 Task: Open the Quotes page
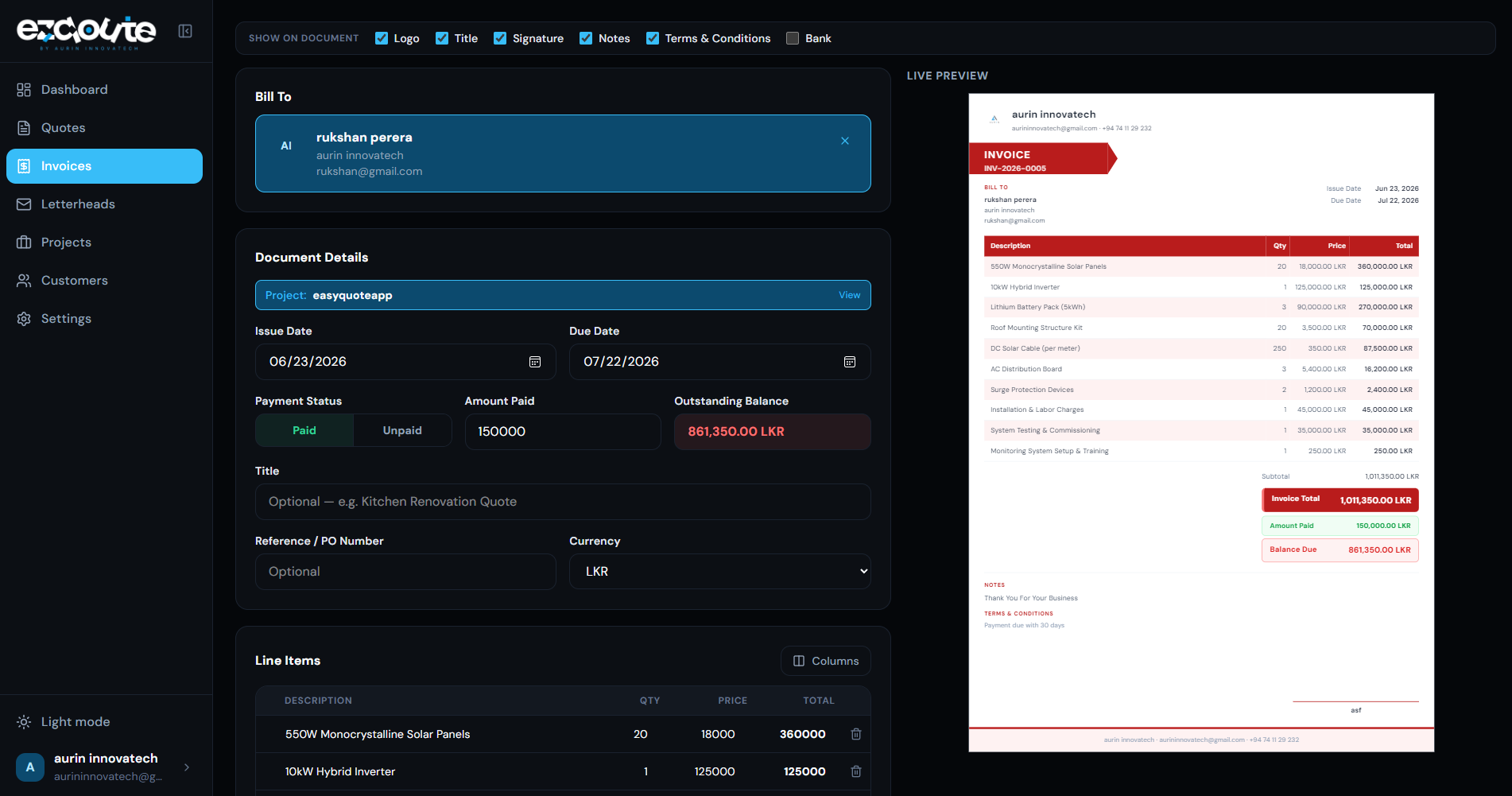pyautogui.click(x=104, y=128)
